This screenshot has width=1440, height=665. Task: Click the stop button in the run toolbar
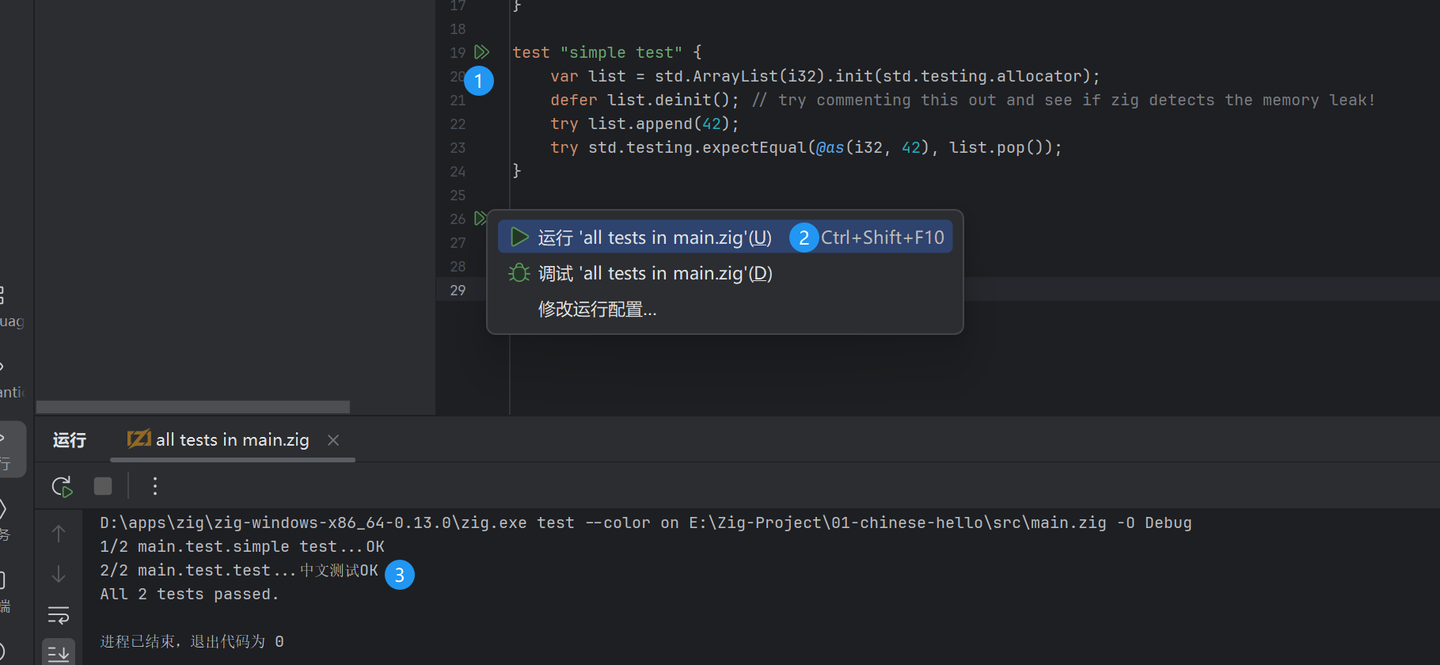[102, 486]
